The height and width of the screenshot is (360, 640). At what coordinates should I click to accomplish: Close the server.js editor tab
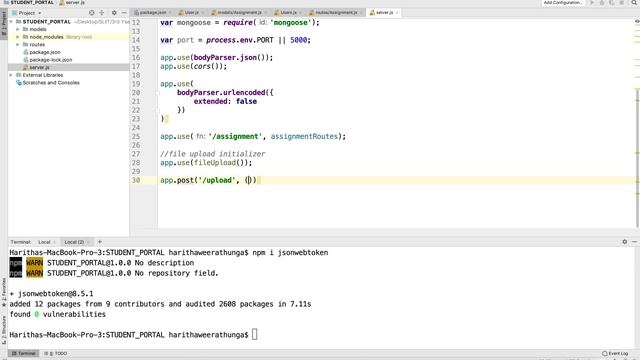(x=397, y=13)
